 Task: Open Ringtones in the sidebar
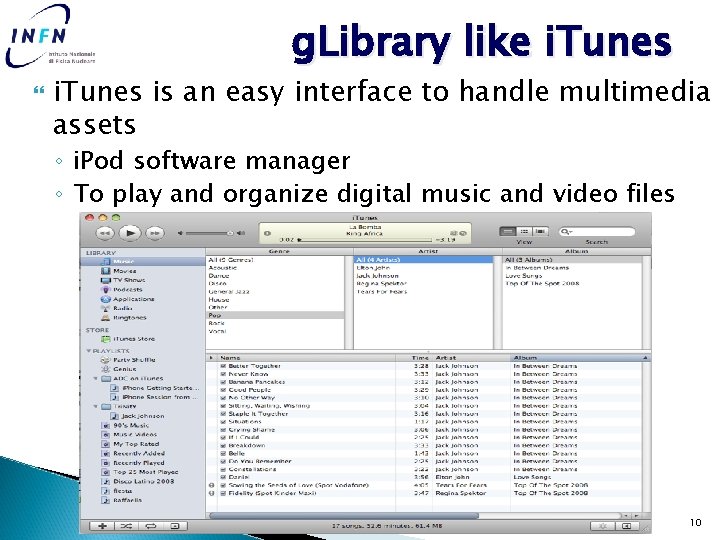(x=142, y=318)
